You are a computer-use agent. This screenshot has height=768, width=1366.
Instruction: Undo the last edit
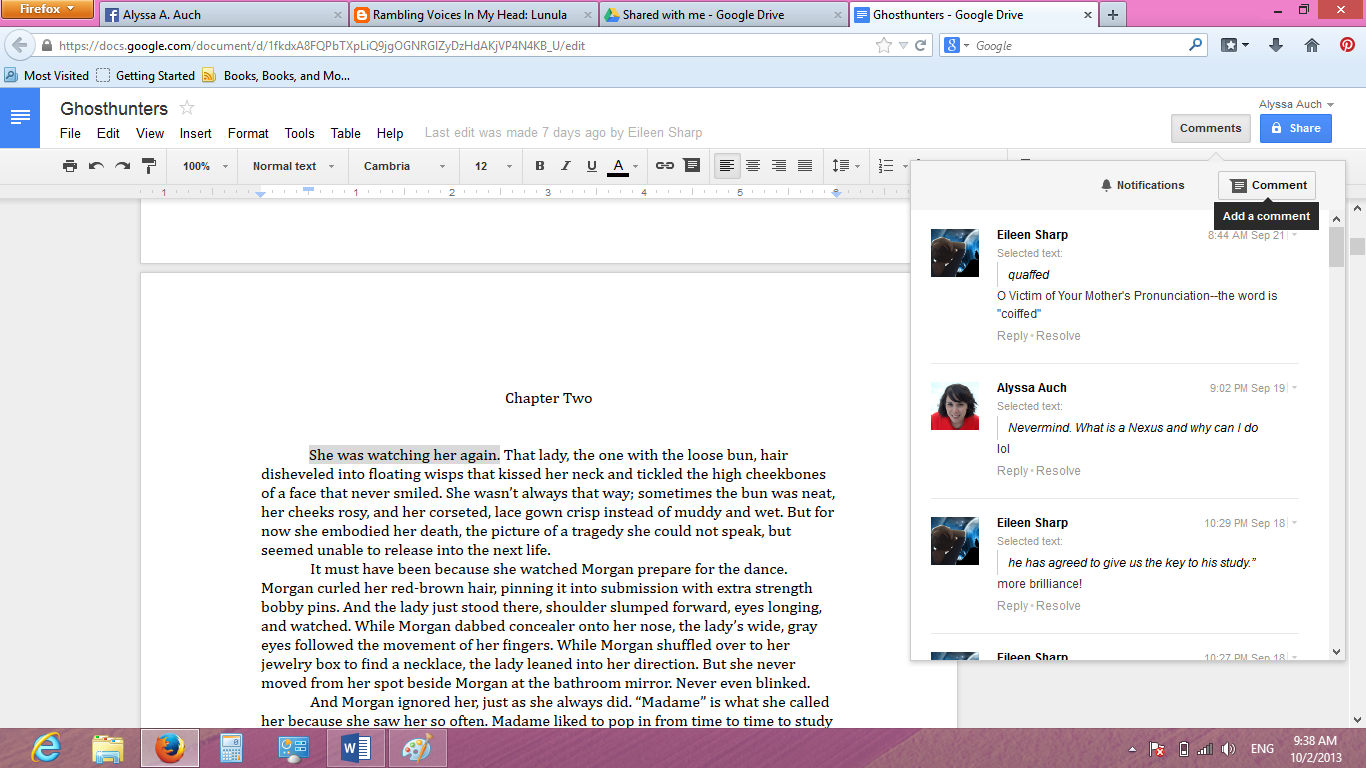96,166
